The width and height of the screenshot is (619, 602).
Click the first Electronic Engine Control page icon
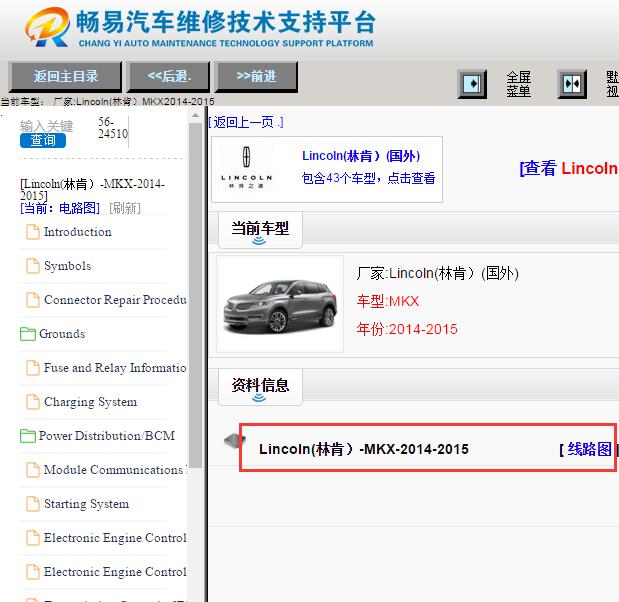click(x=33, y=538)
